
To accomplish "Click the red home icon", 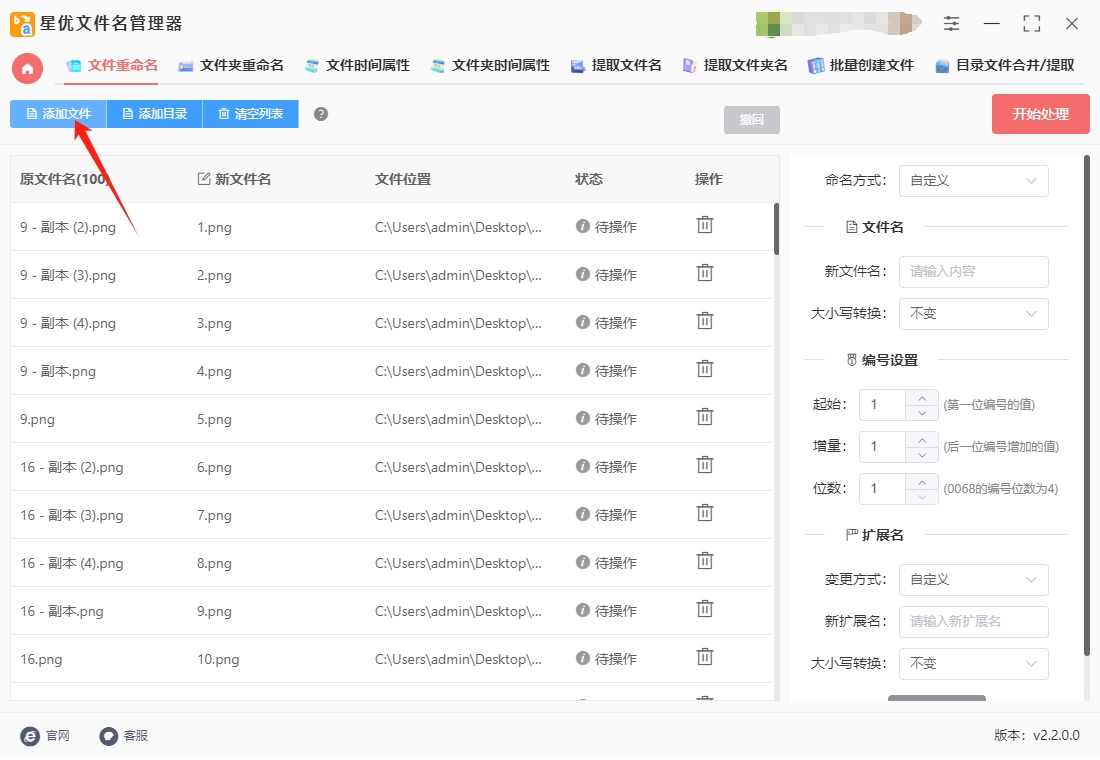I will coord(27,68).
